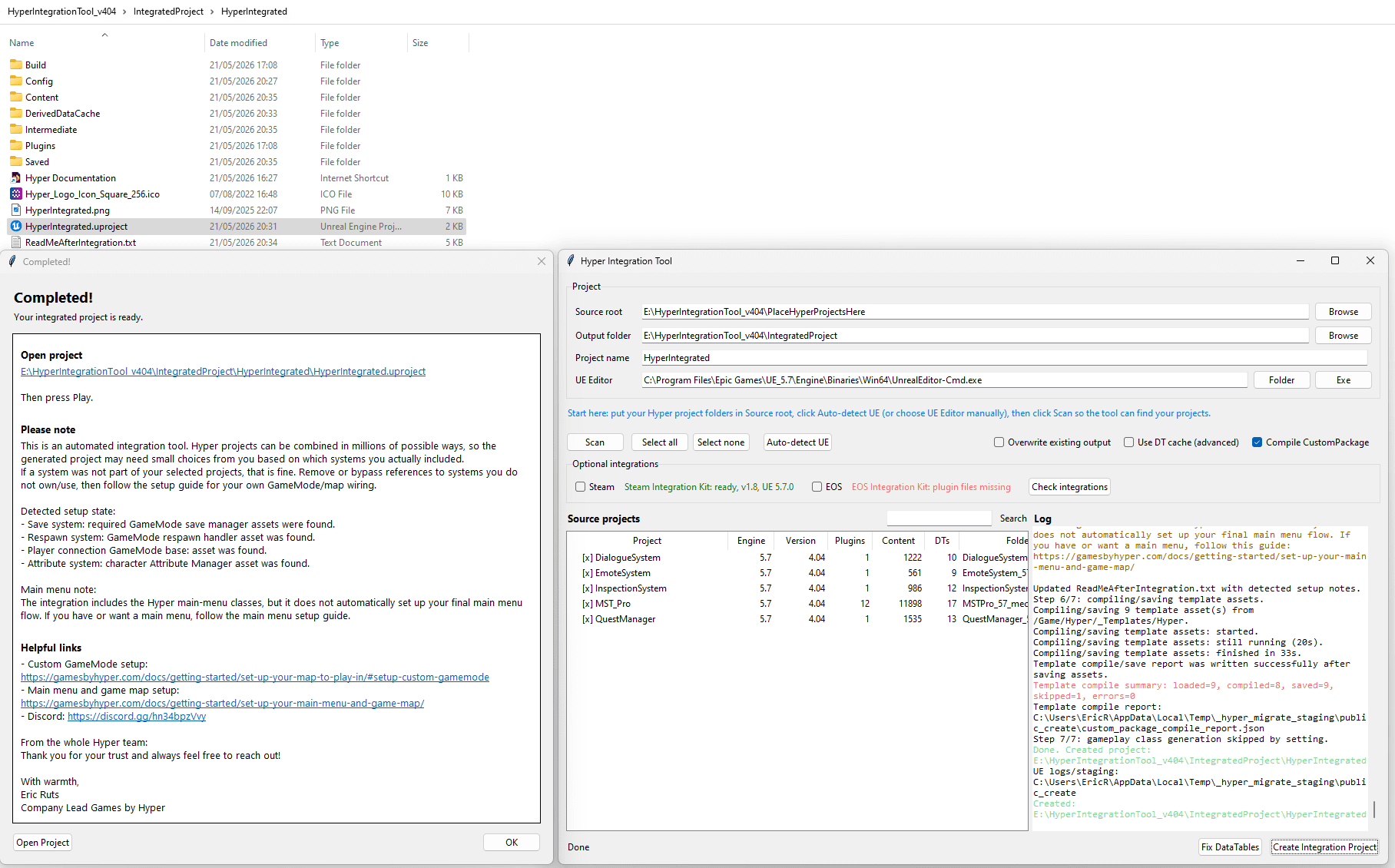Click Browse for Source root
Image resolution: width=1395 pixels, height=868 pixels.
tap(1343, 312)
